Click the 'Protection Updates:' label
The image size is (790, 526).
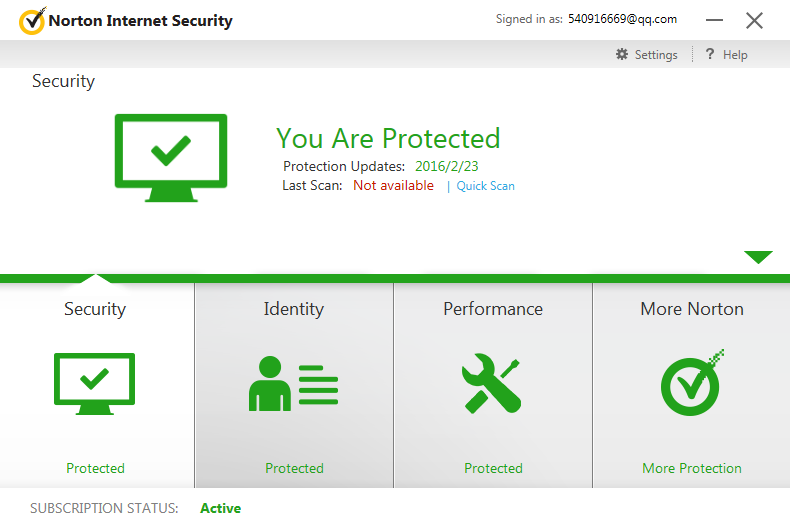(344, 166)
